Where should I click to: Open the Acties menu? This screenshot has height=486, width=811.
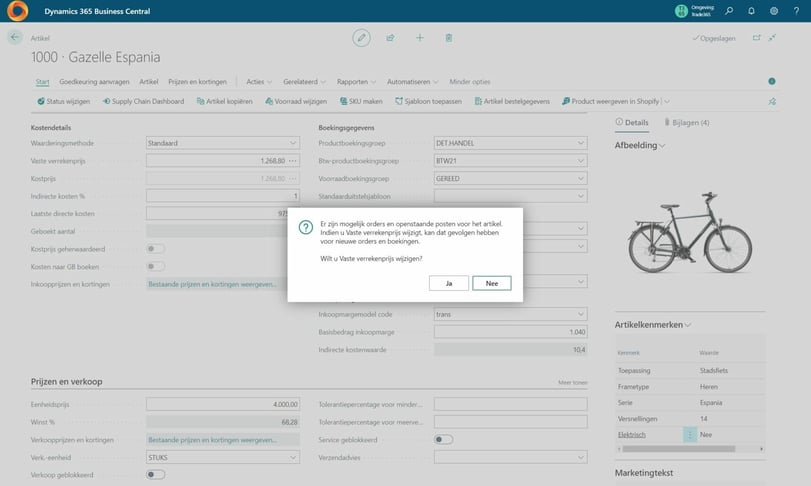(x=259, y=82)
